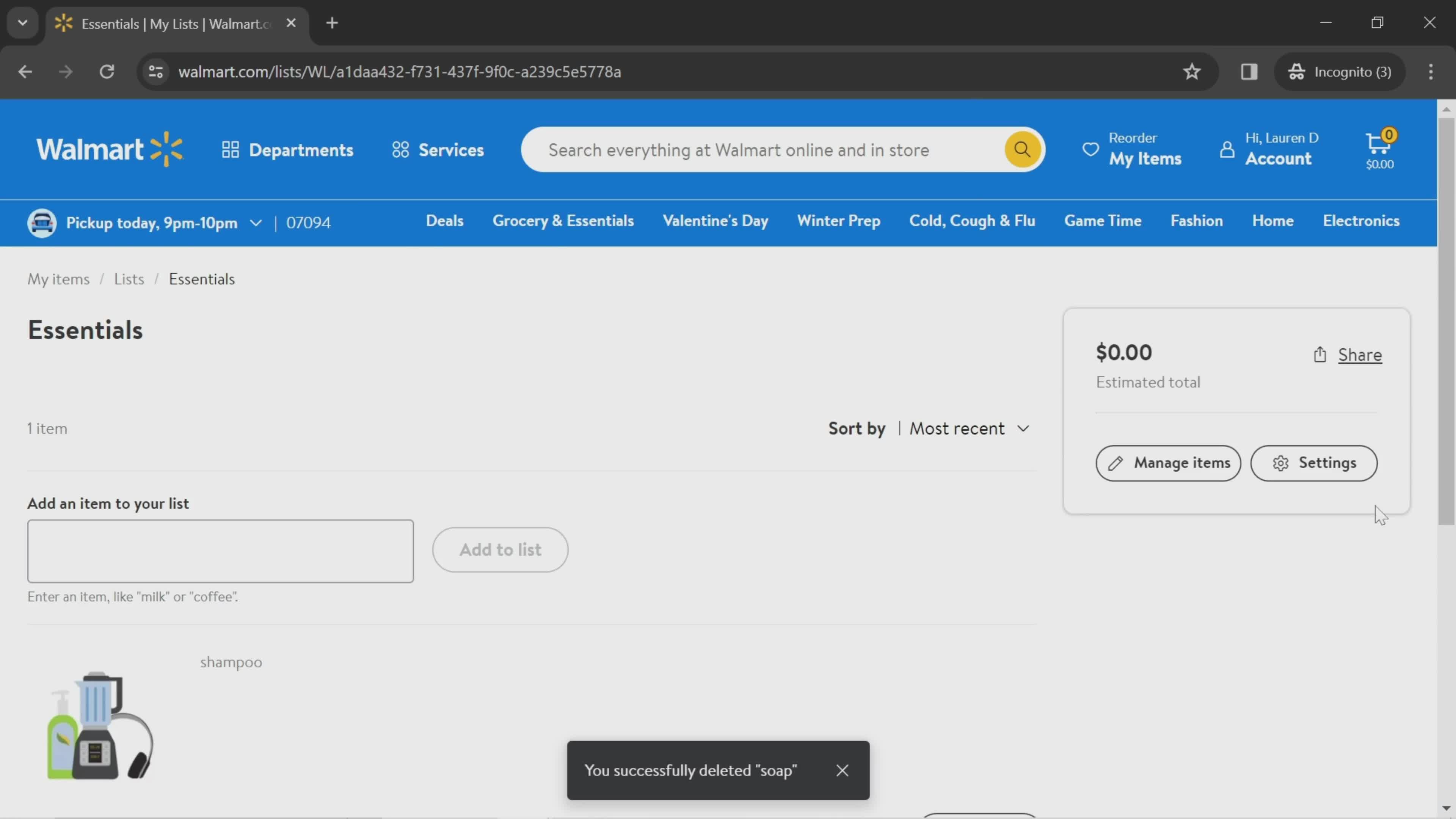
Task: Open Grocery & Essentials category
Action: tap(563, 221)
